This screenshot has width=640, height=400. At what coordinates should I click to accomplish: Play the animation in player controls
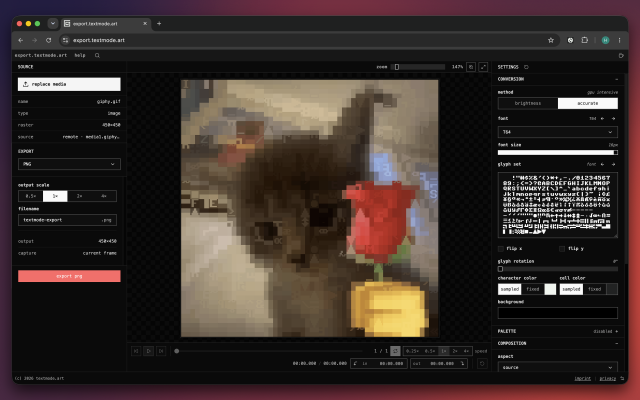[149, 351]
